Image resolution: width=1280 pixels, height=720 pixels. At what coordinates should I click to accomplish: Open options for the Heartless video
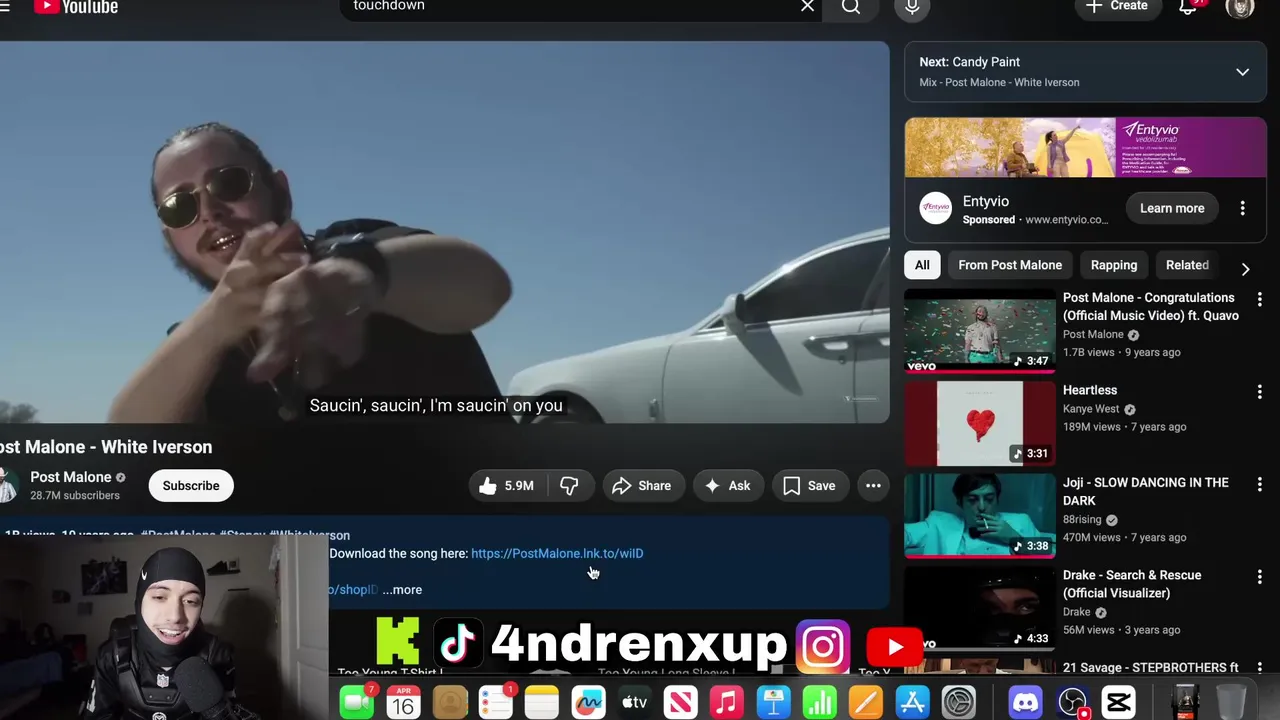coord(1259,392)
